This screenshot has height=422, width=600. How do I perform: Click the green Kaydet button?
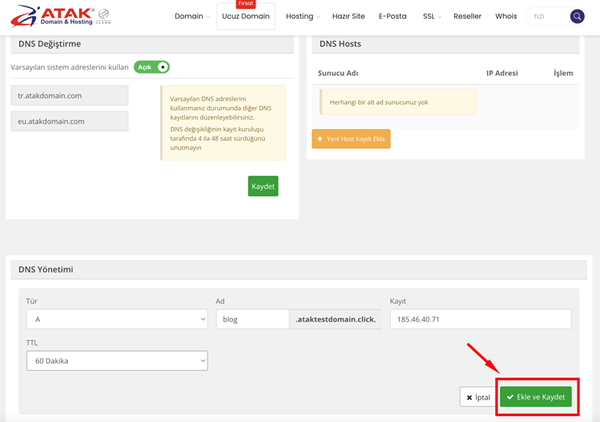263,186
